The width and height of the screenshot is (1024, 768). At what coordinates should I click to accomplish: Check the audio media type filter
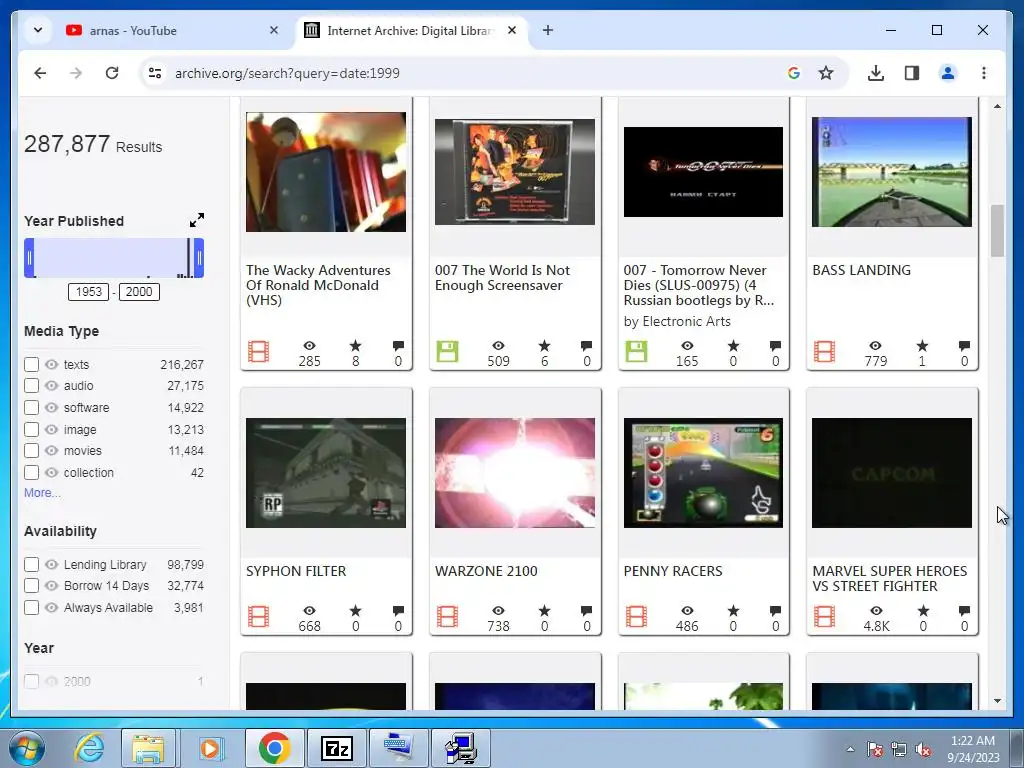(x=31, y=386)
